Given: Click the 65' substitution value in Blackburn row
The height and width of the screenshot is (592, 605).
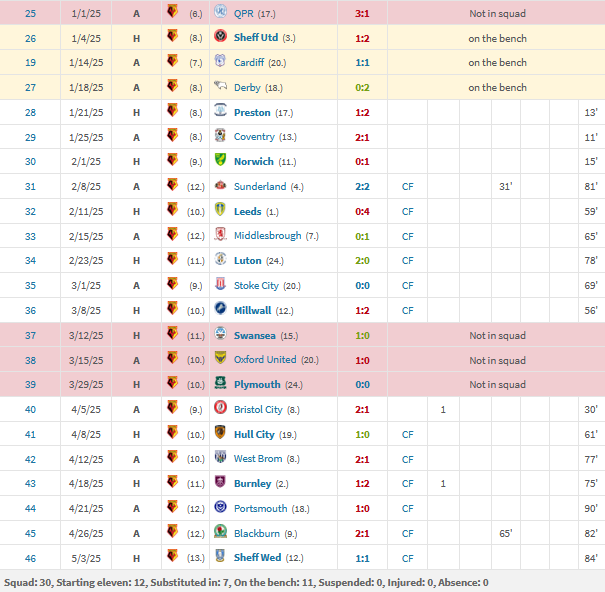Looking at the screenshot, I should (505, 534).
